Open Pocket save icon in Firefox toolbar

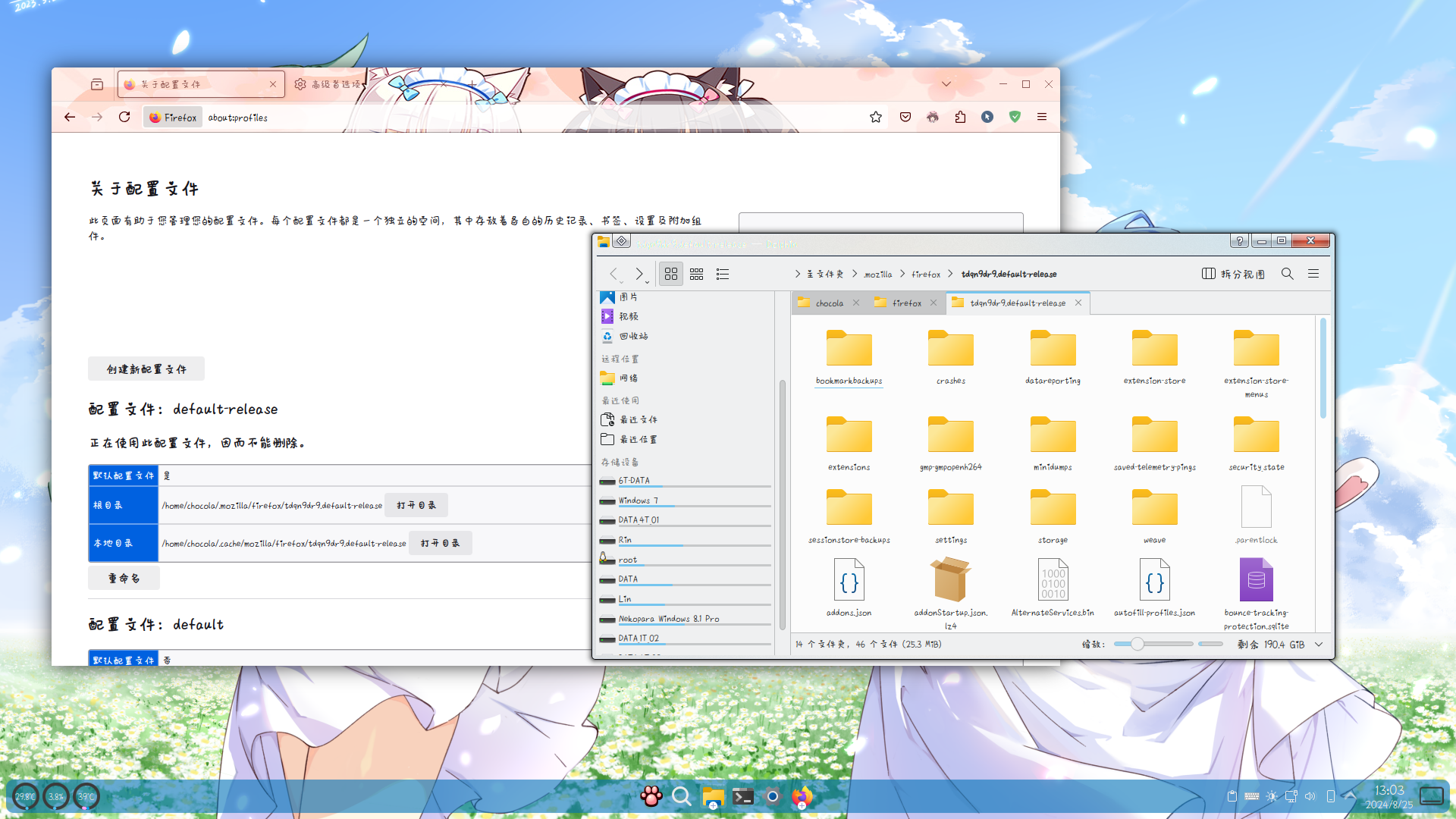pyautogui.click(x=905, y=117)
